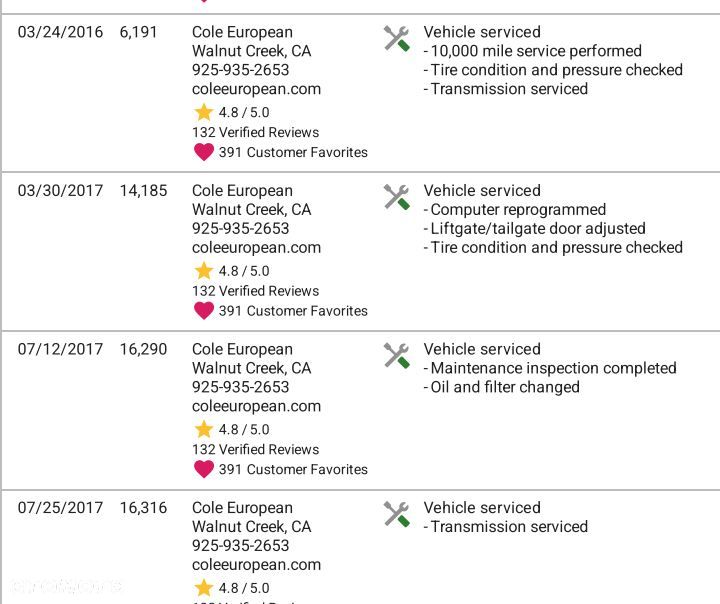The height and width of the screenshot is (604, 720).
Task: Click the star rating icon in 07/25/2017 entry
Action: pyautogui.click(x=204, y=588)
